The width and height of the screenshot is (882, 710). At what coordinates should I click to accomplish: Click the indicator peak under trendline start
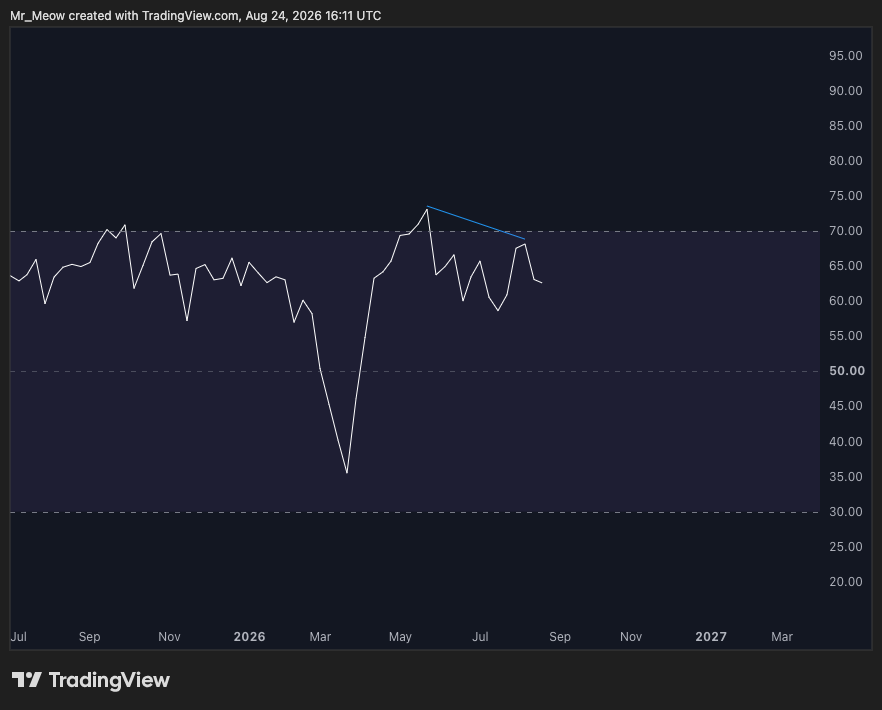point(427,209)
